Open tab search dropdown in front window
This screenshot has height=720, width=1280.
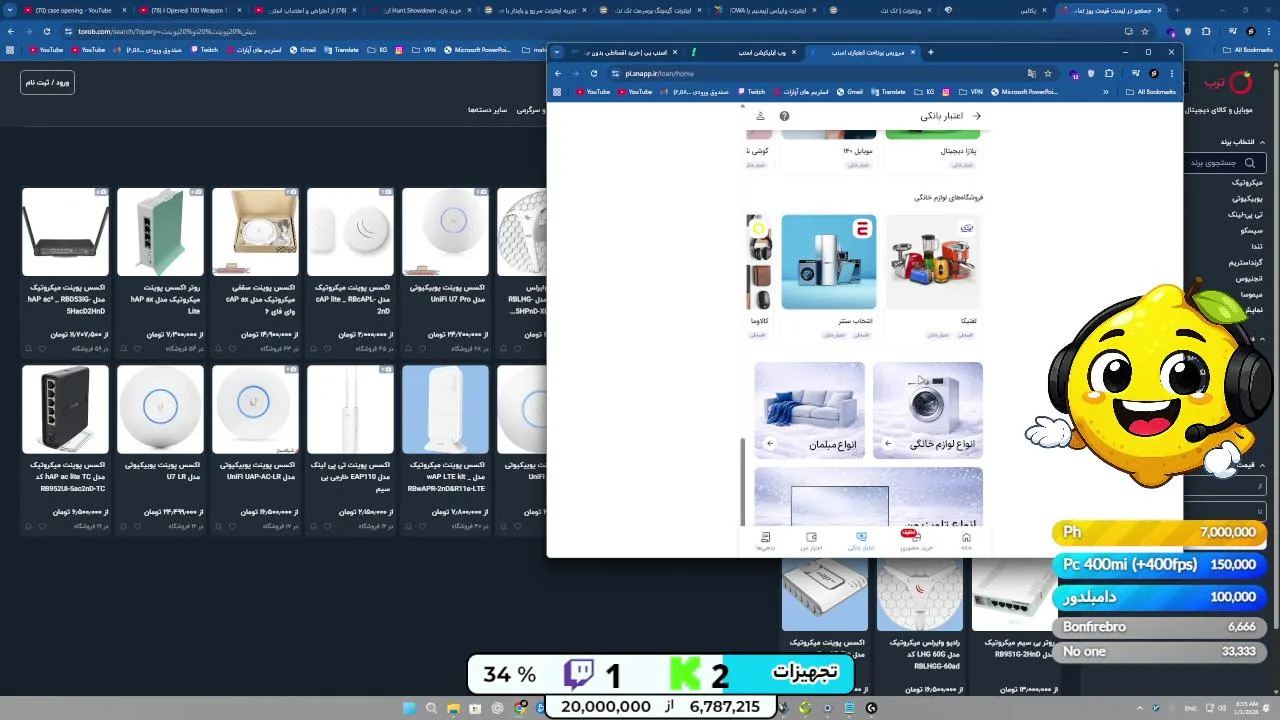pyautogui.click(x=557, y=52)
